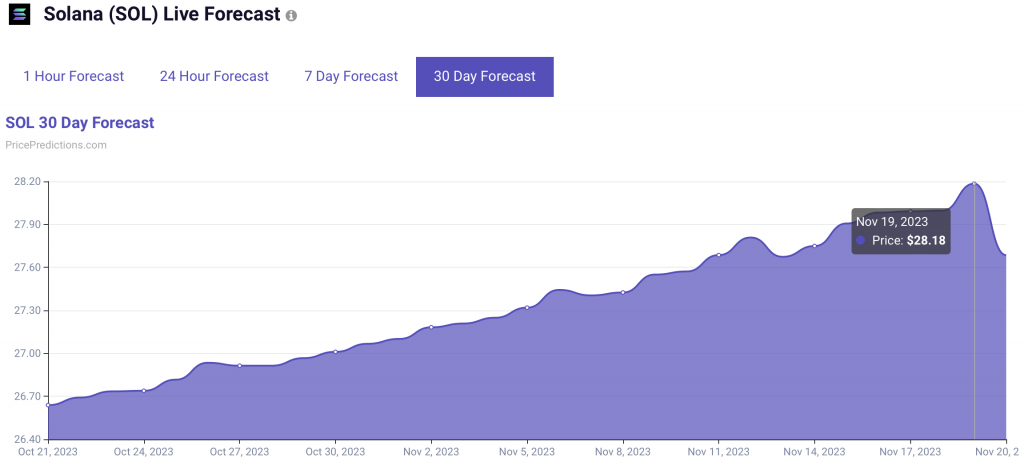Click the PricePredictions.com chart credit
This screenshot has height=474, width=1024.
point(56,145)
